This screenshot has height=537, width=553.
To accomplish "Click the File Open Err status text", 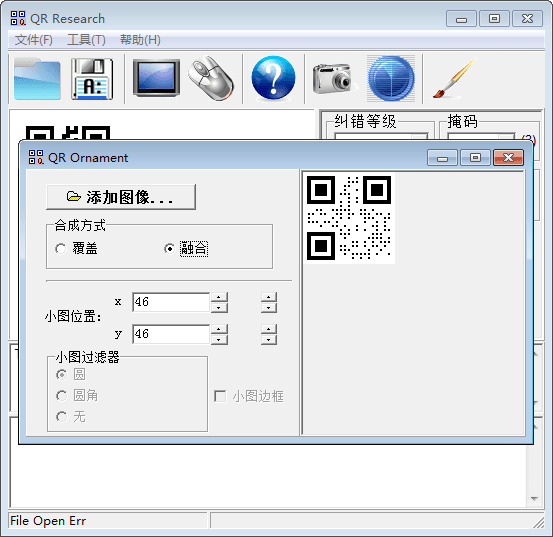I will point(48,521).
